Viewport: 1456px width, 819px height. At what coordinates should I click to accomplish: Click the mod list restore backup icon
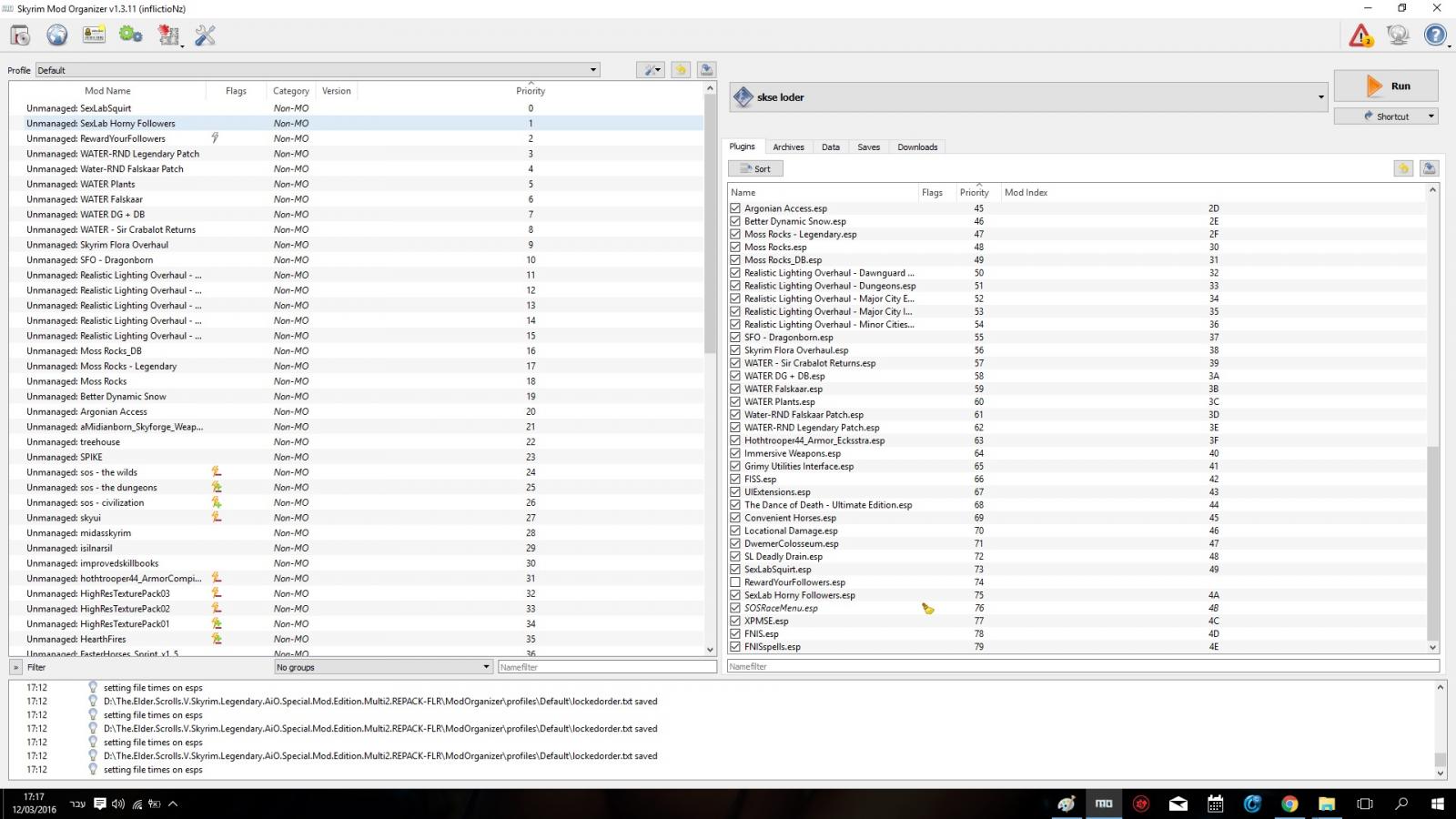tap(680, 70)
